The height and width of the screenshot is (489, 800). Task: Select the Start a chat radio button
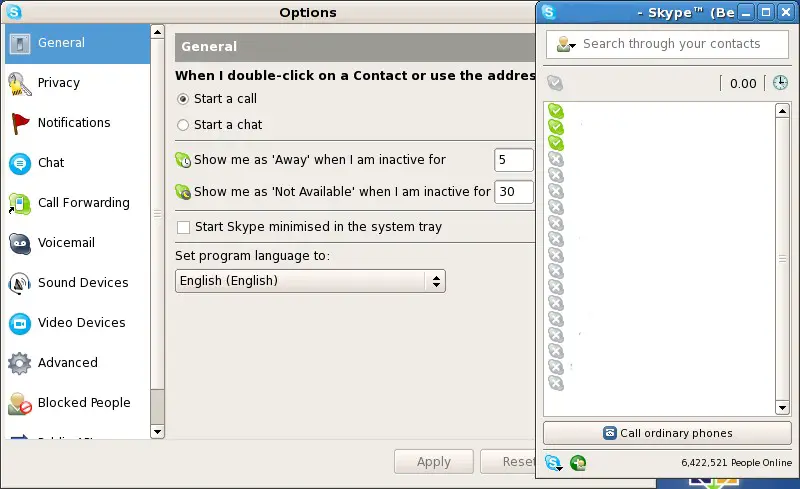(x=183, y=125)
